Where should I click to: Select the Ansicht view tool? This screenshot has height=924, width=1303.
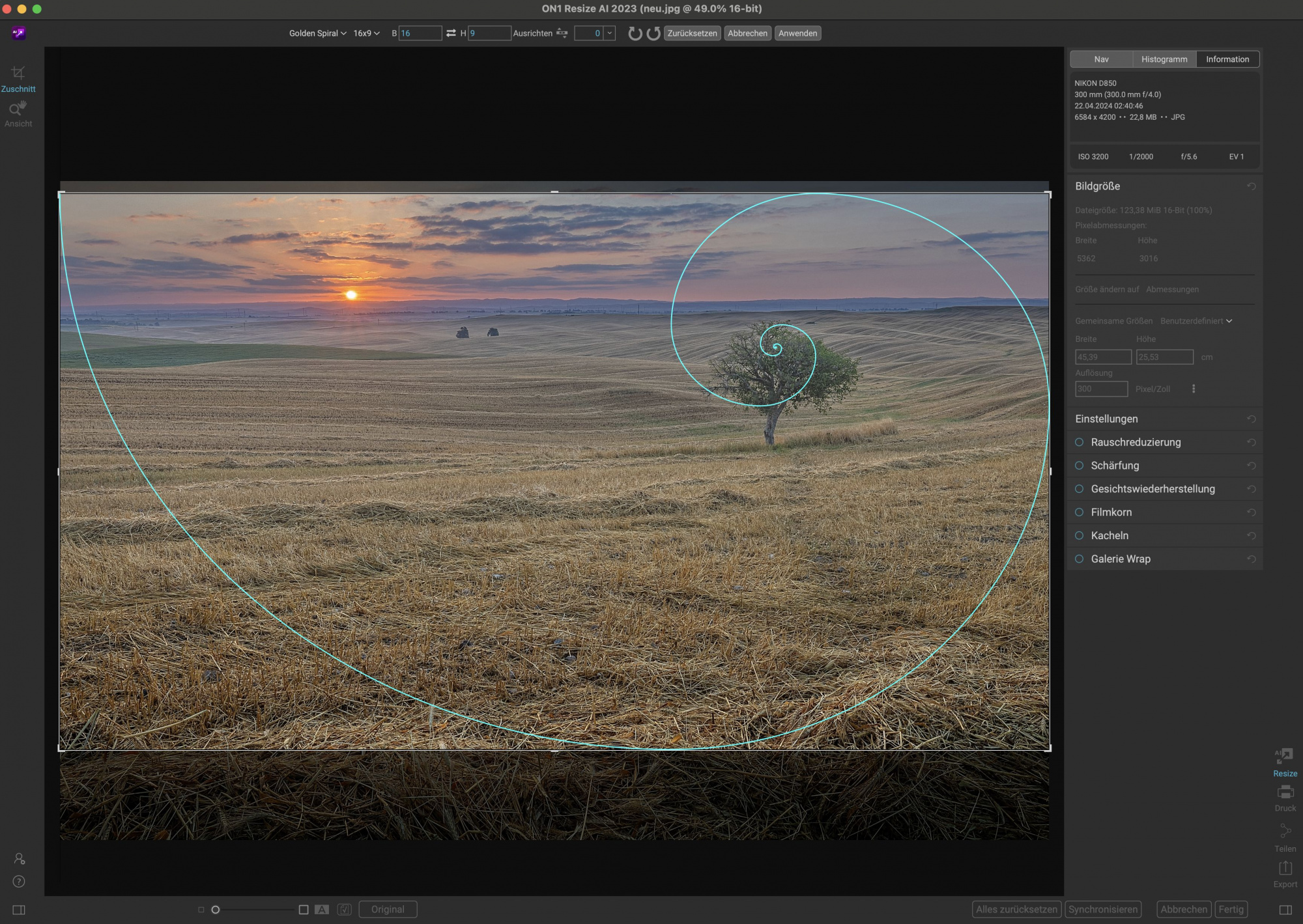(x=18, y=109)
